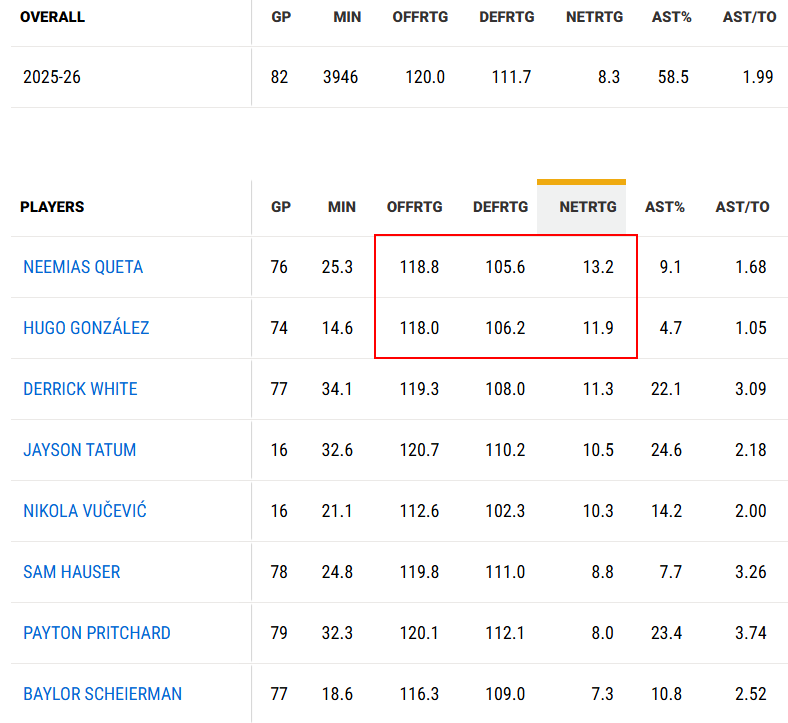Sort players table by GP column
Screen dimensions: 788x723
pos(280,207)
